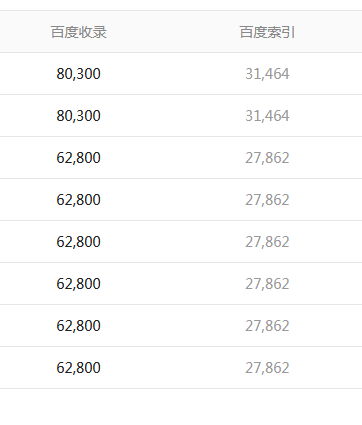
Task: Open the 27,862 index value in the last row
Action: coord(267,368)
